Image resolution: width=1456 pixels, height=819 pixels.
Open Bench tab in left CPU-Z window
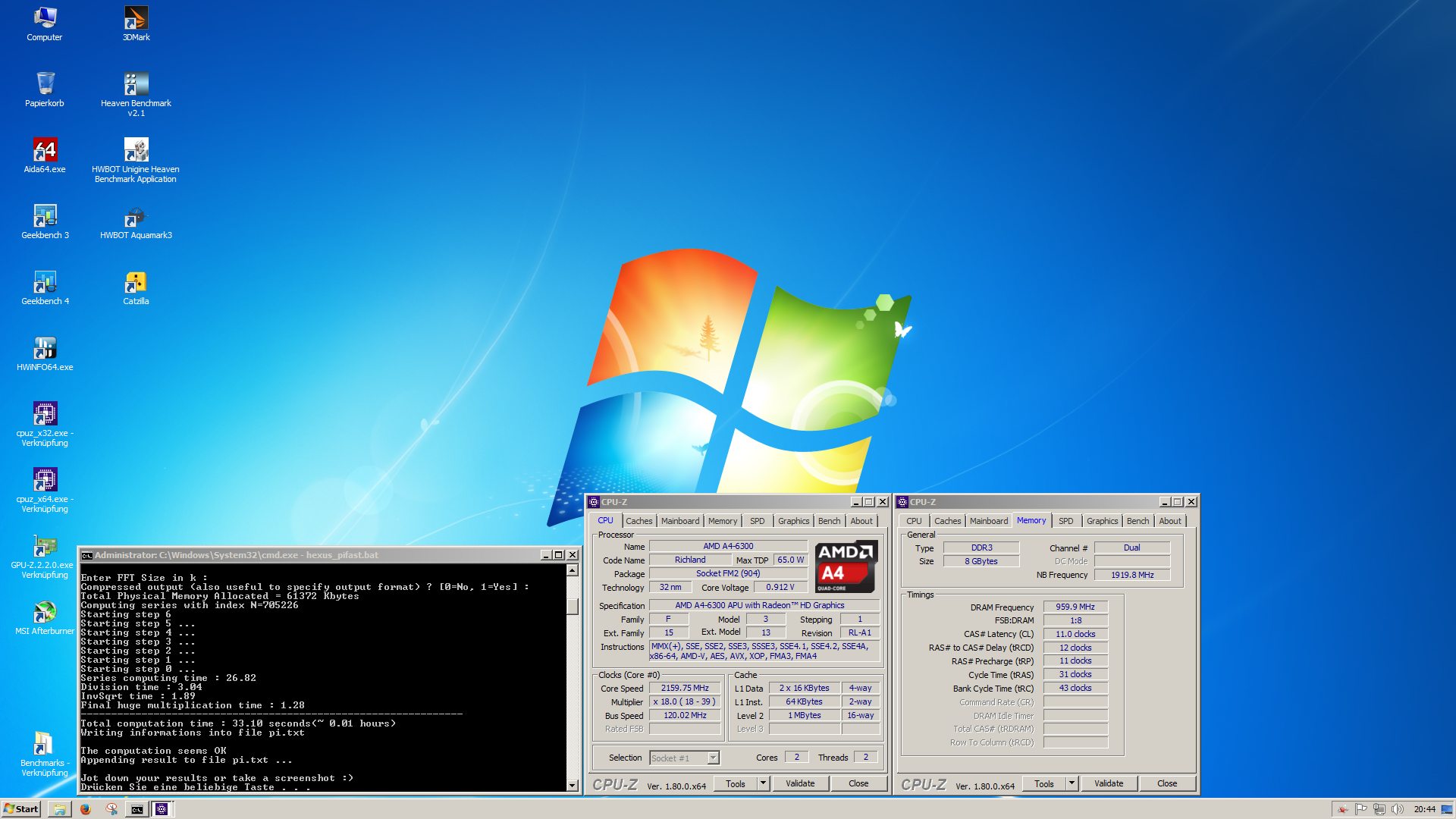(829, 521)
